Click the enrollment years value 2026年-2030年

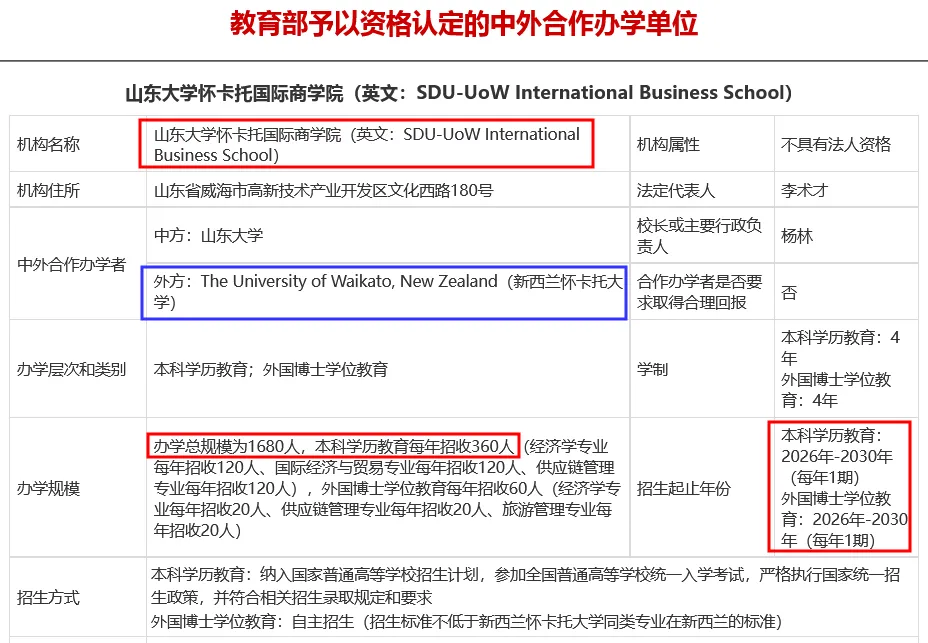[844, 488]
